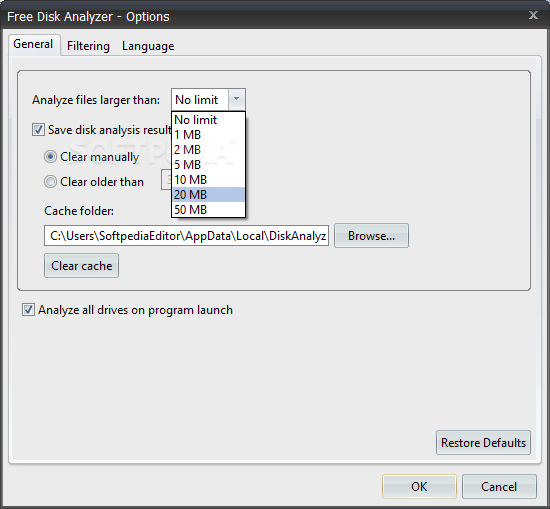Open the Language tab

coord(148,46)
